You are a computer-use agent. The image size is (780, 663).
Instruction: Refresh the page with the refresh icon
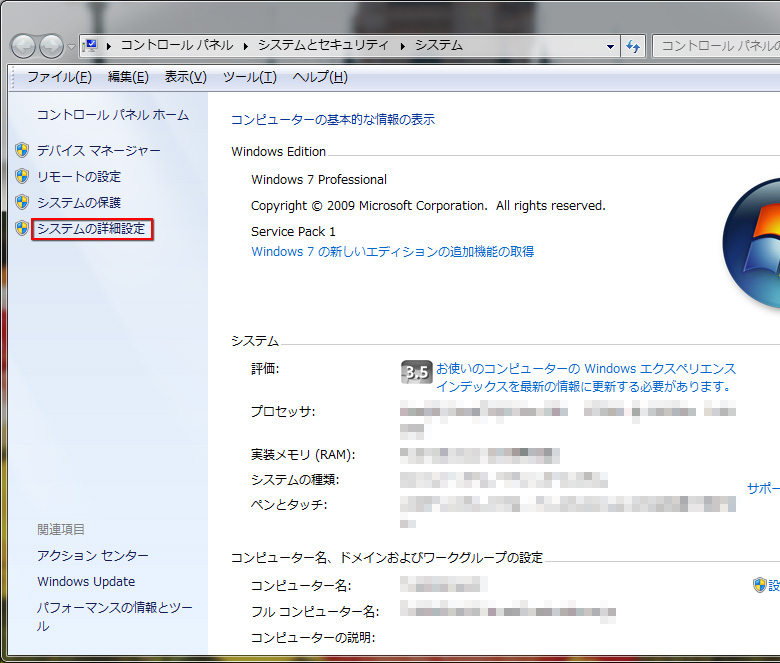[633, 46]
